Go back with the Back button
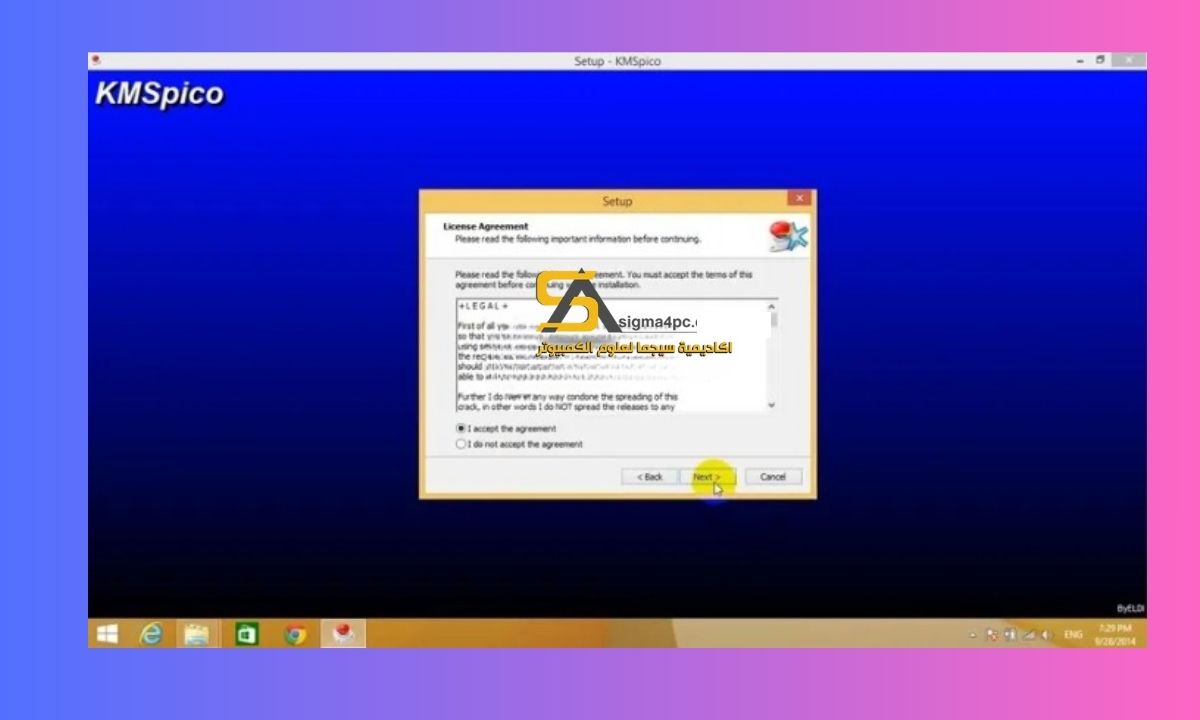This screenshot has height=720, width=1200. click(x=650, y=477)
